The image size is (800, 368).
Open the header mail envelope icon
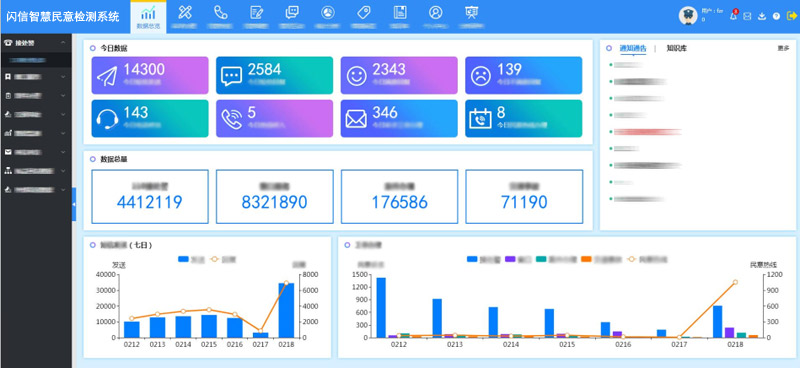[747, 16]
